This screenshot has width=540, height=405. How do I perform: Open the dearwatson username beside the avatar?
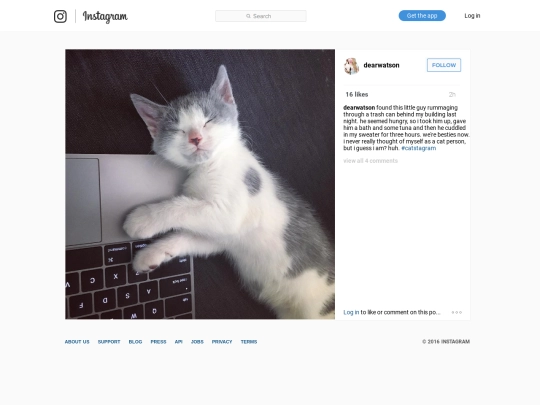[381, 65]
